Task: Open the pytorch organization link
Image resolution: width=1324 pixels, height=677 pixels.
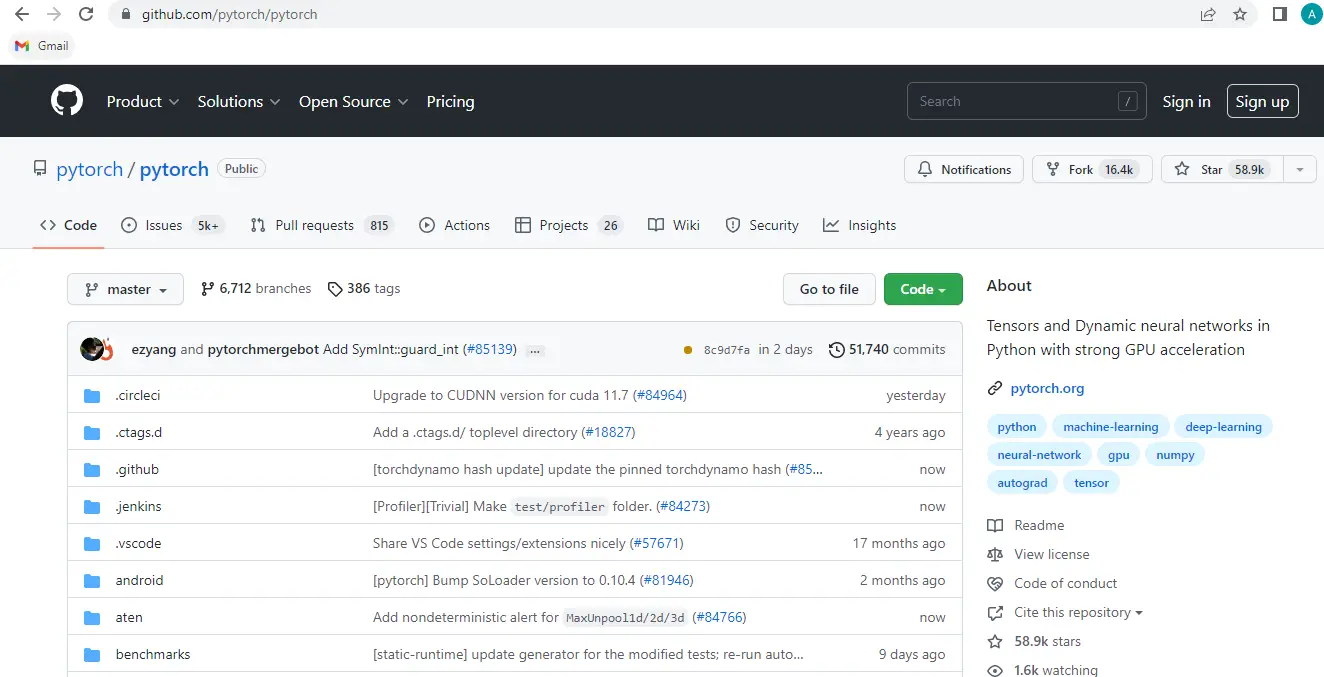Action: (90, 169)
